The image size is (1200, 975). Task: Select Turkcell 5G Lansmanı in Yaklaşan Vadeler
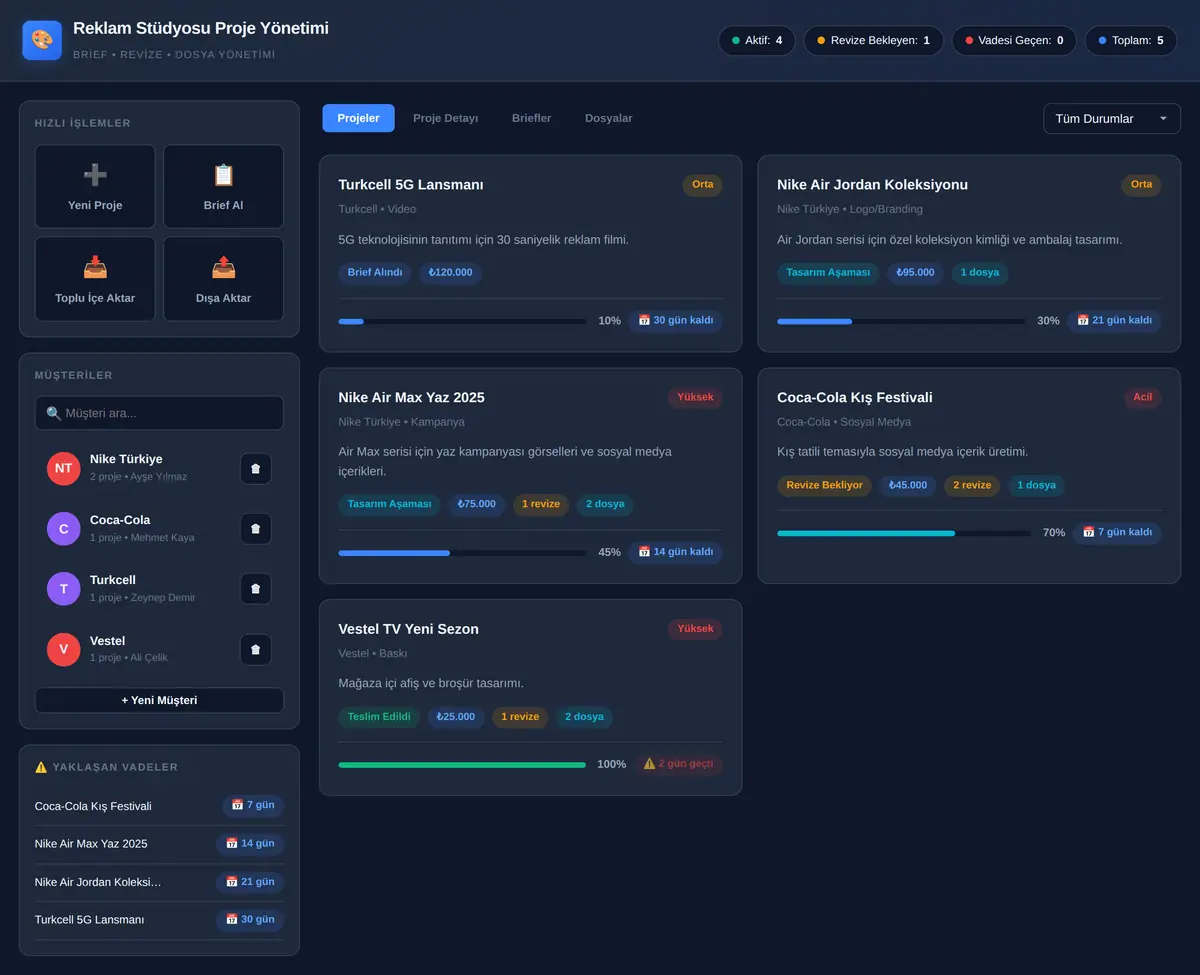[x=89, y=919]
